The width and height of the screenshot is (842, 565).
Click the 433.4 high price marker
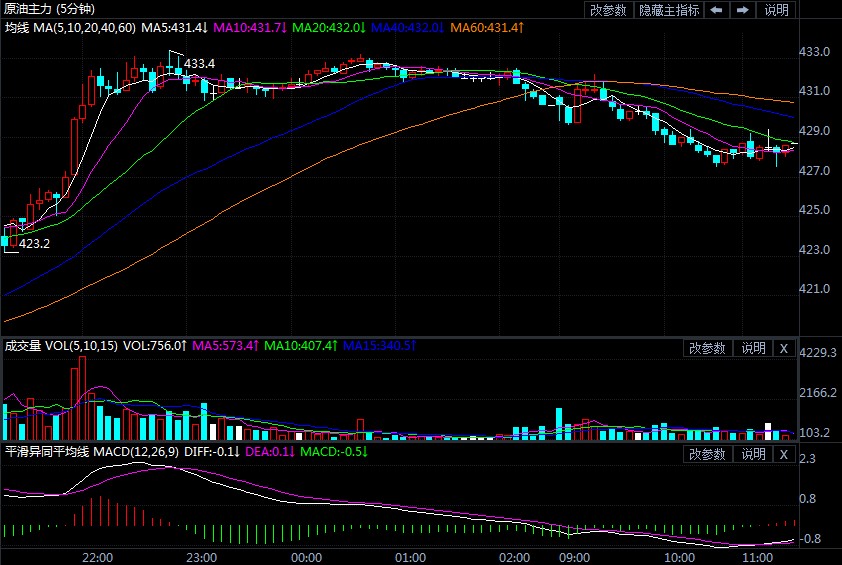[199, 64]
